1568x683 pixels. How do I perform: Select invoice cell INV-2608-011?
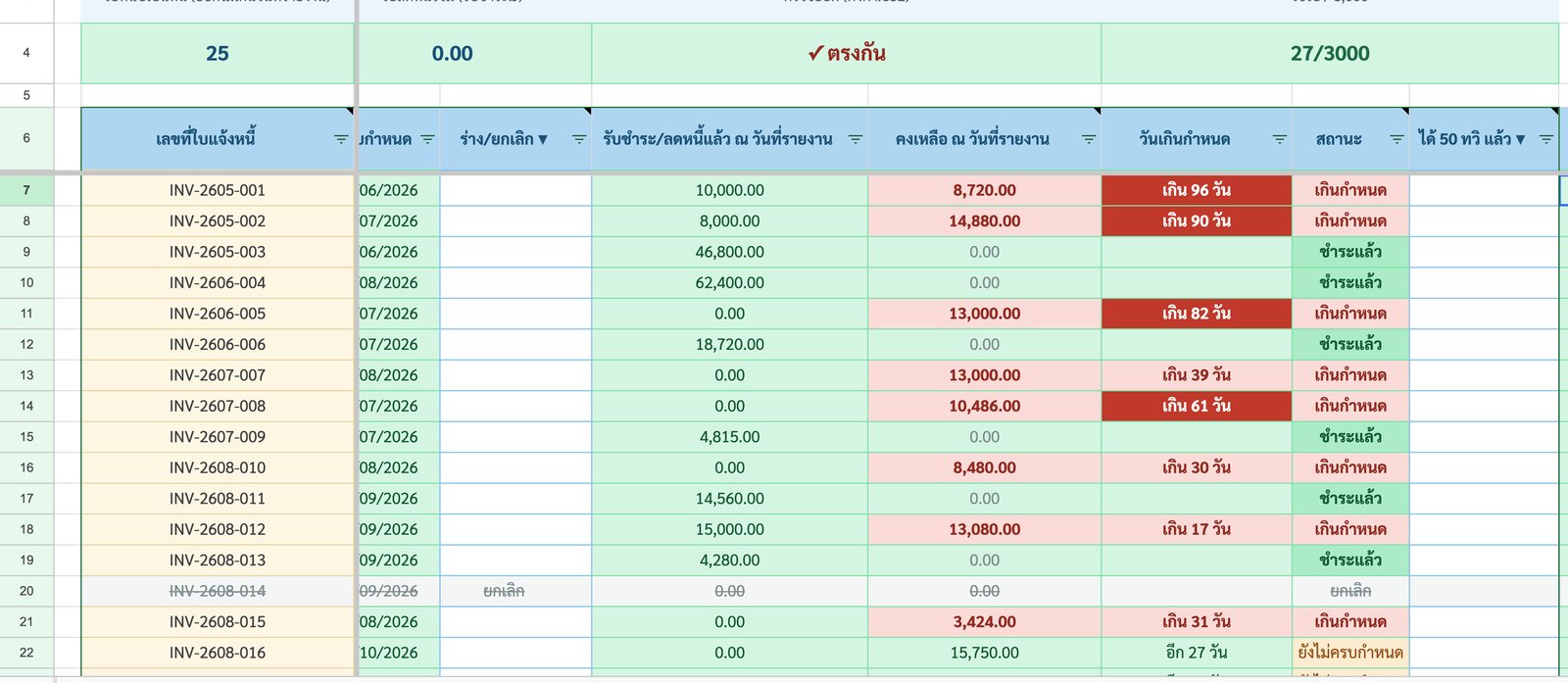(218, 499)
